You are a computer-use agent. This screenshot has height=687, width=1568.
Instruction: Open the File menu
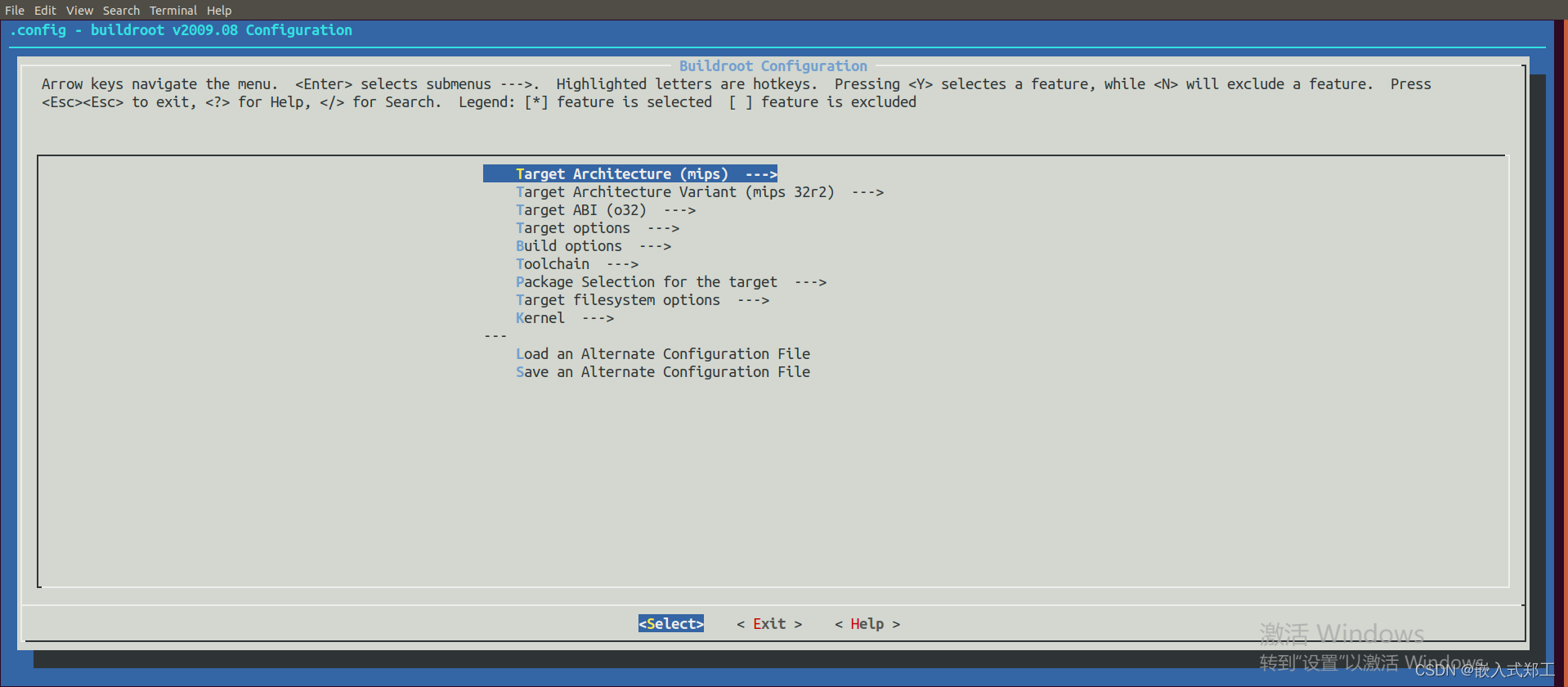15,10
